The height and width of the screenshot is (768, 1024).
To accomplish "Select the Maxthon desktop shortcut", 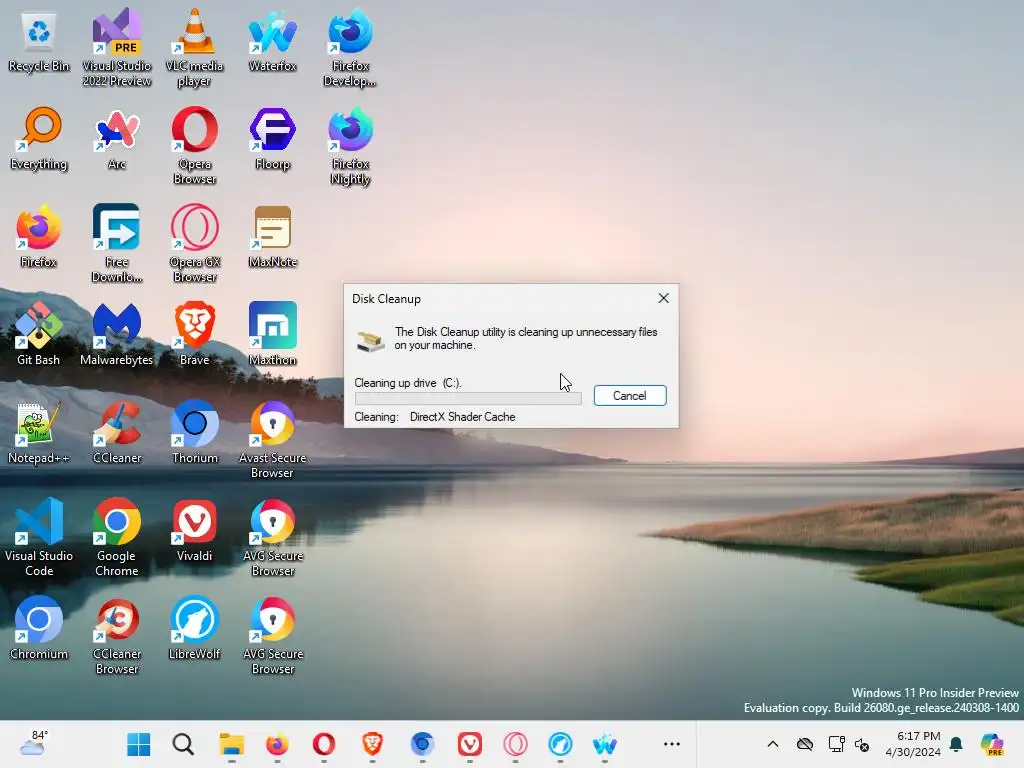I will coord(273,334).
